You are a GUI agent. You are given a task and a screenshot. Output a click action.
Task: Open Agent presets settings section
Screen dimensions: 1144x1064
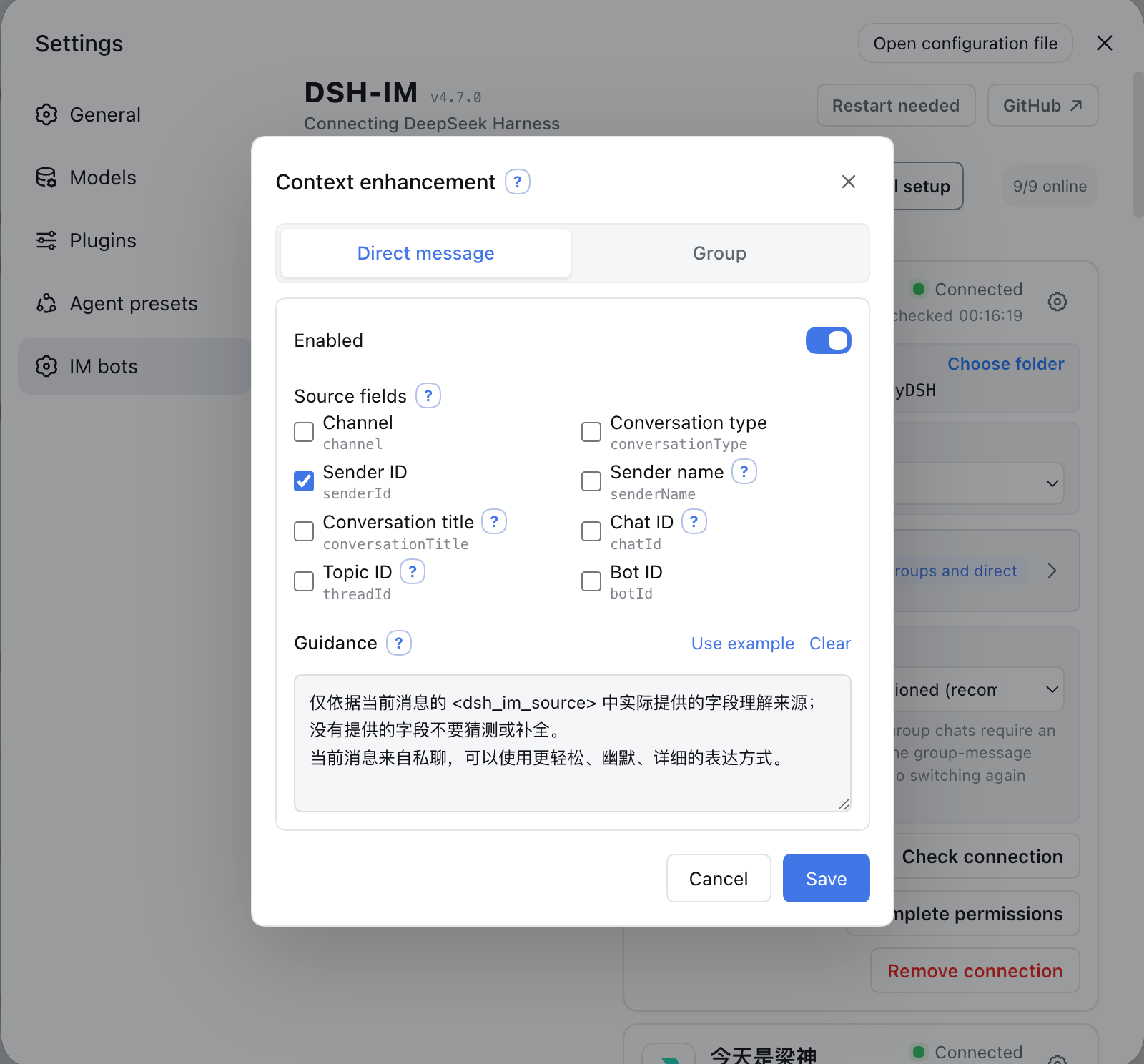[134, 303]
